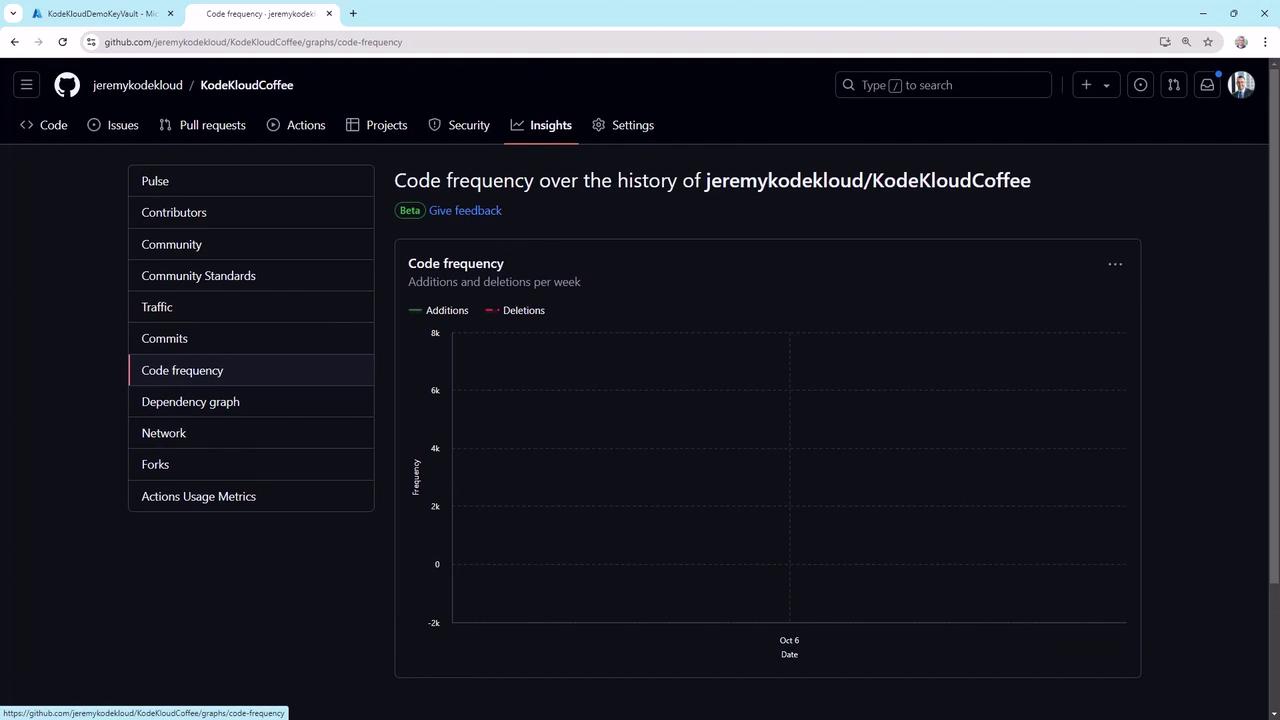
Task: Click the browser zoom magnifier icon
Action: (x=1186, y=42)
